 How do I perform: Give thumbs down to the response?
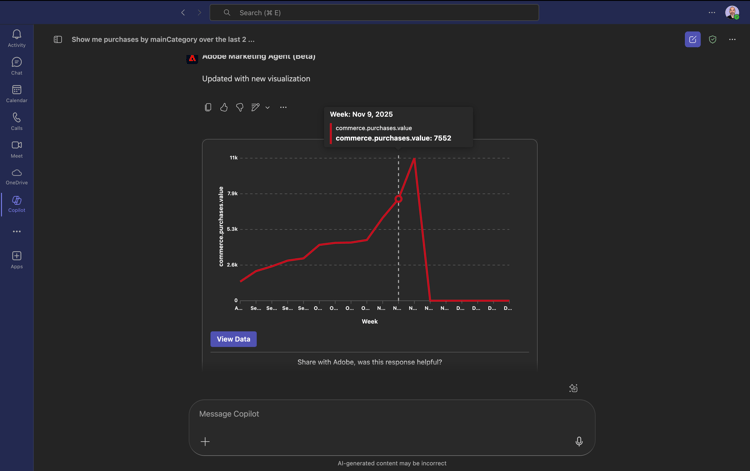tap(240, 107)
